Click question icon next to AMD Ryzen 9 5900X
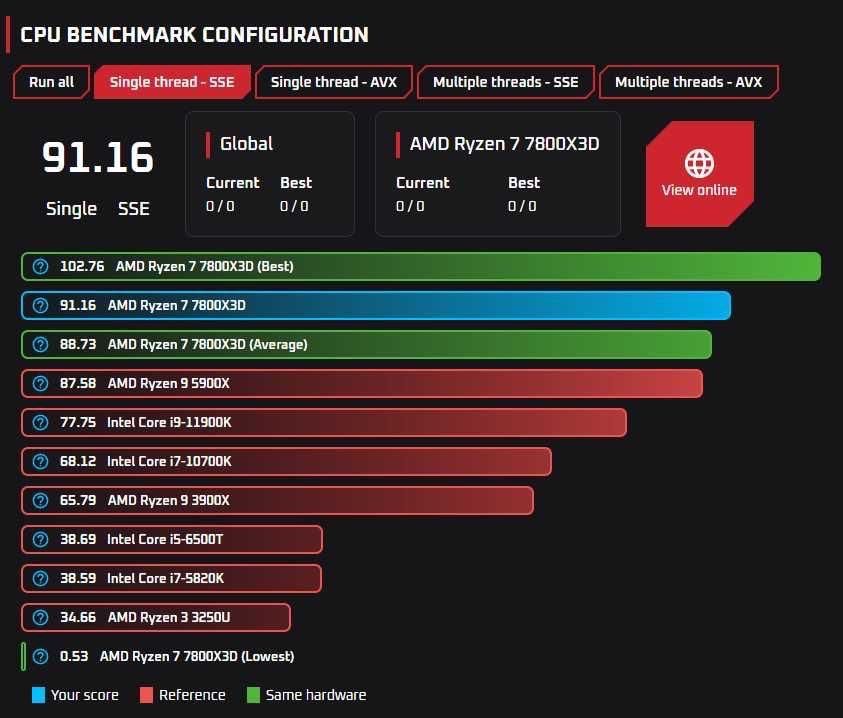Image resolution: width=843 pixels, height=718 pixels. tap(40, 383)
